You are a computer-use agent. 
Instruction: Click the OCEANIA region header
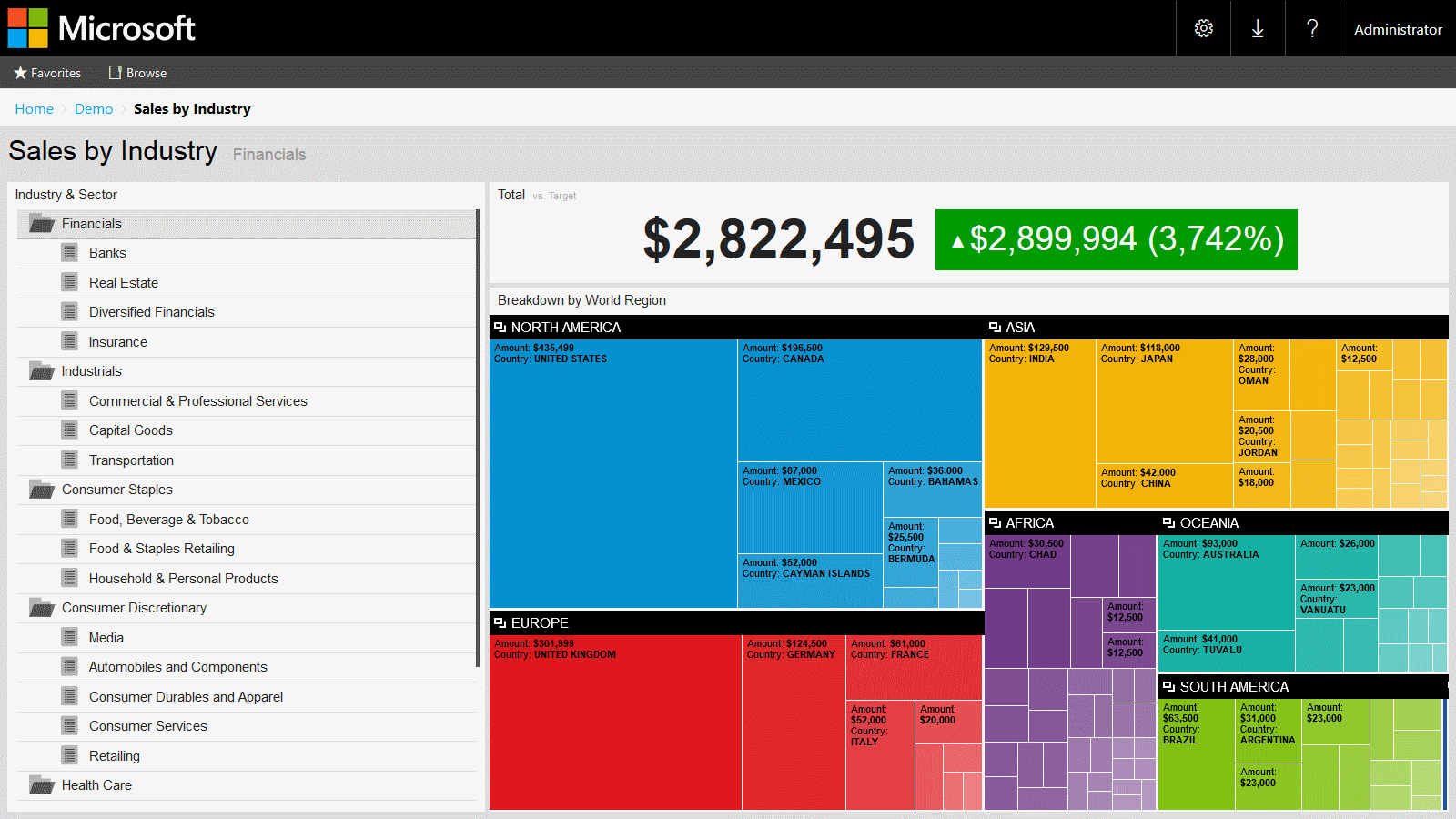click(x=1302, y=522)
